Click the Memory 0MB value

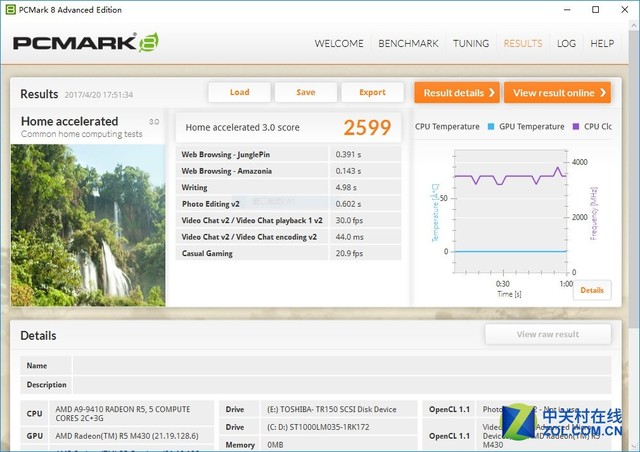point(275,445)
